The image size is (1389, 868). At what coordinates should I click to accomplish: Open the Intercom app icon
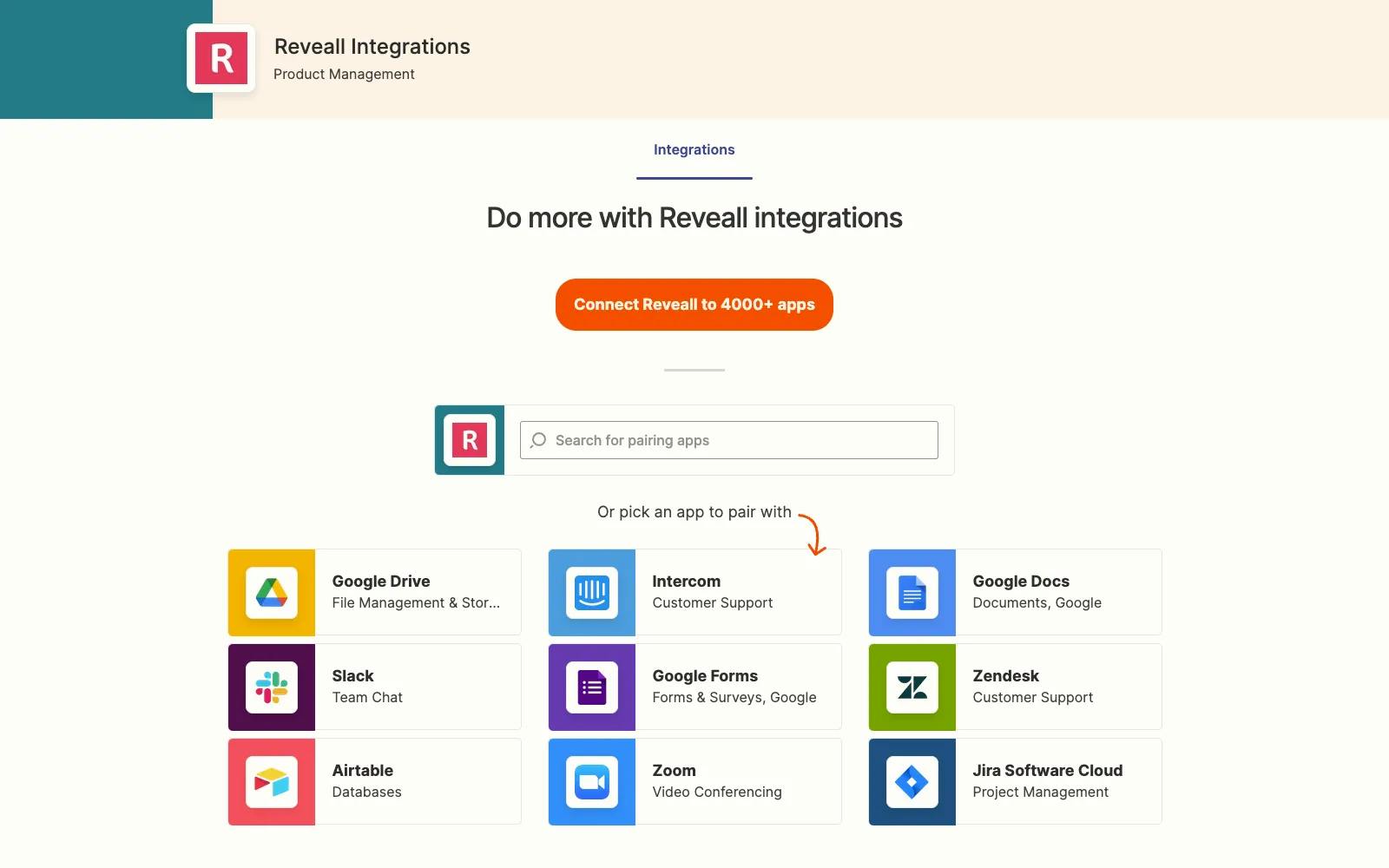click(592, 593)
